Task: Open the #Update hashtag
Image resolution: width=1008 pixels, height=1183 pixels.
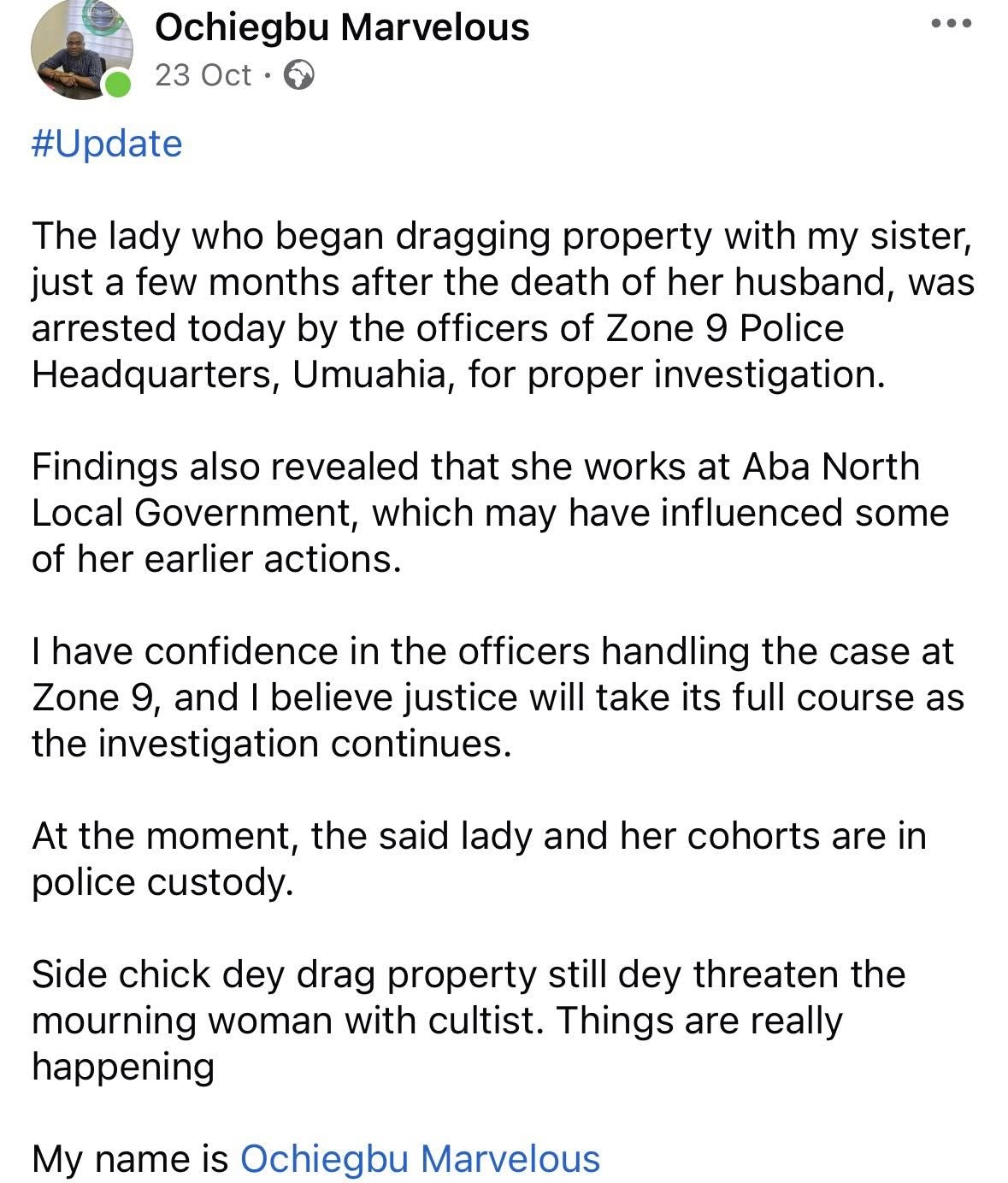Action: point(107,144)
